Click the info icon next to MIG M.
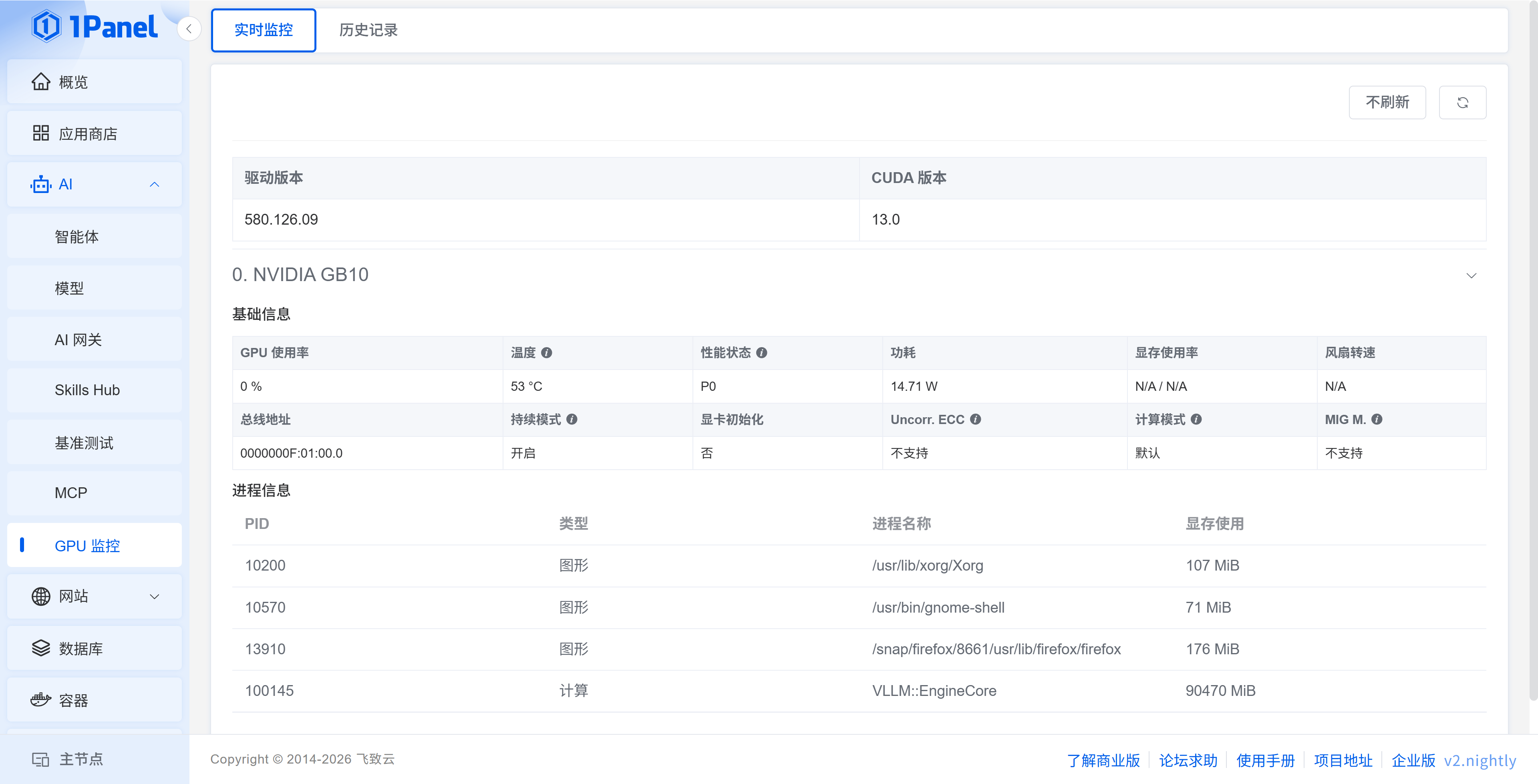 [1377, 420]
